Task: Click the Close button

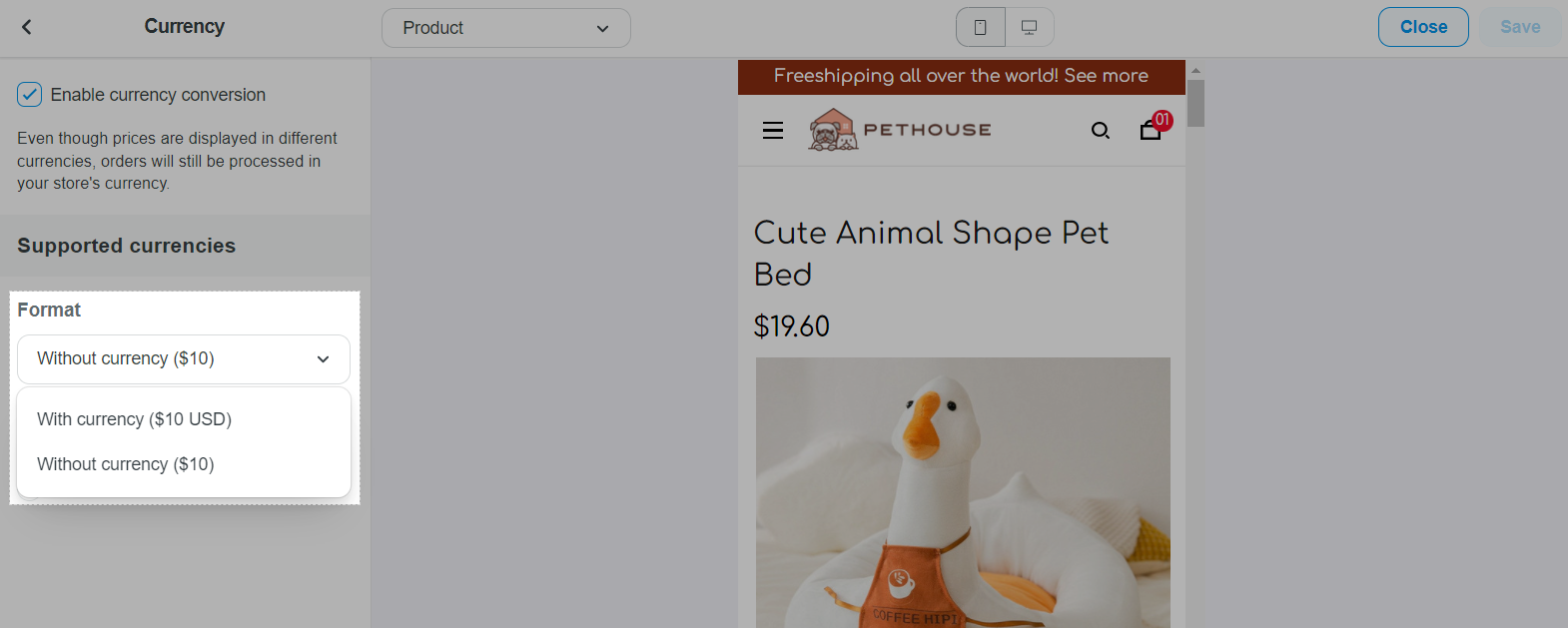Action: click(1423, 27)
